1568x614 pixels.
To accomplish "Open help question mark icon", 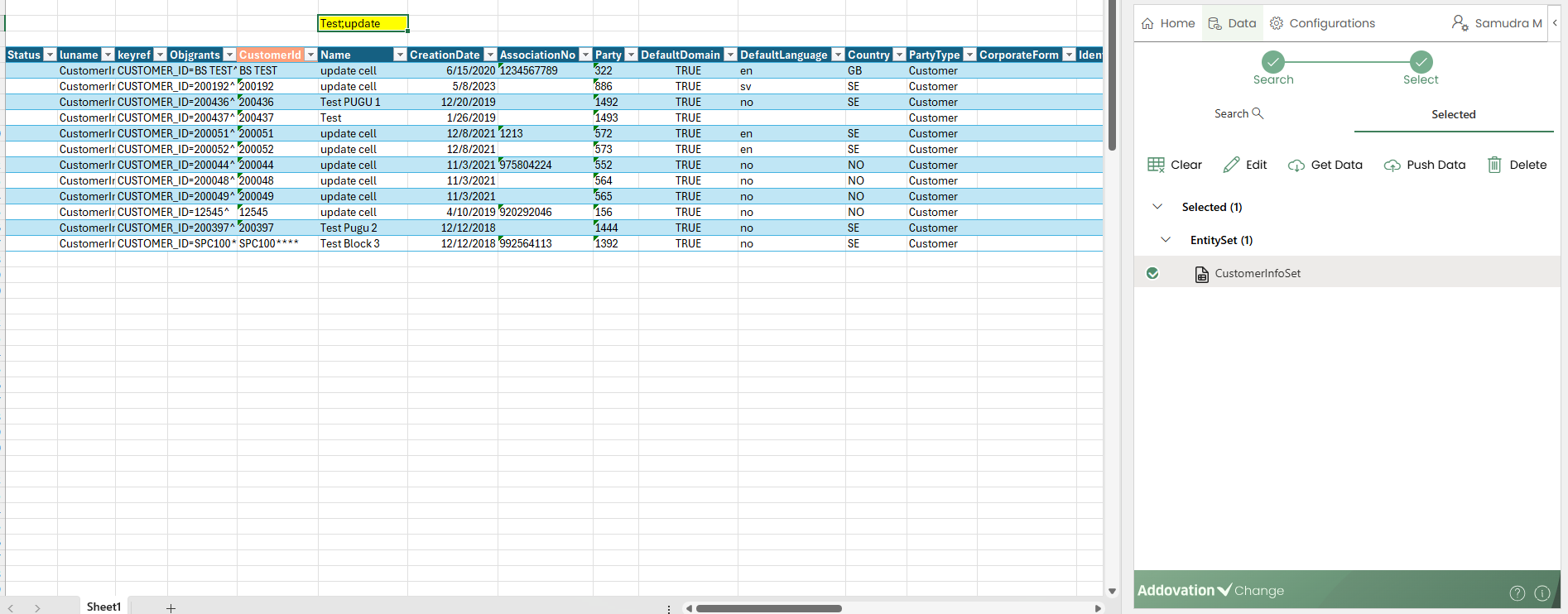I will tap(1517, 592).
